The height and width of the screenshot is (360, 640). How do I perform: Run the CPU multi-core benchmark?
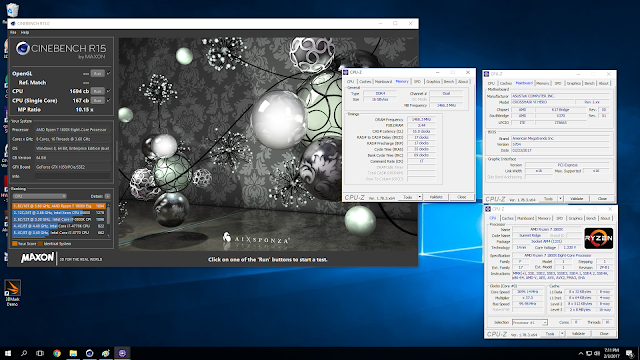[x=97, y=91]
